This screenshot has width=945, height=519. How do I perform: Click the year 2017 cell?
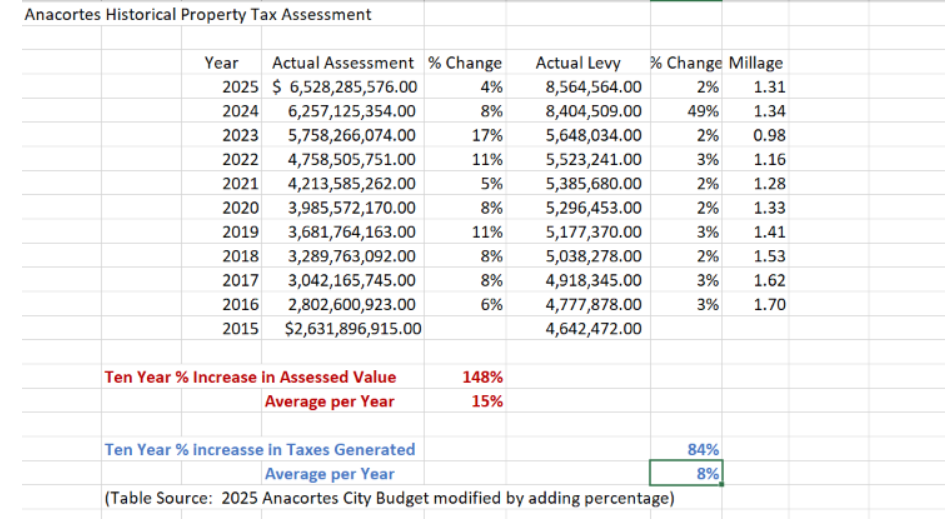click(240, 280)
